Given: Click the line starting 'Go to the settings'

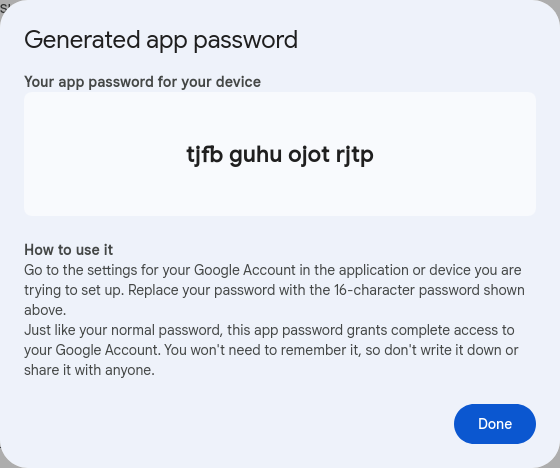Looking at the screenshot, I should point(273,270).
